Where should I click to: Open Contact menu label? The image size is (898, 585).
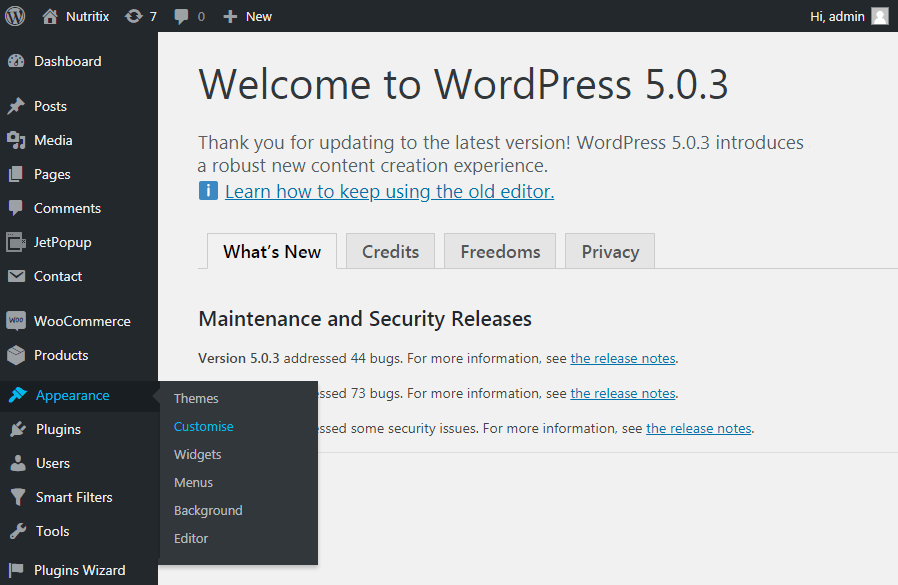58,276
